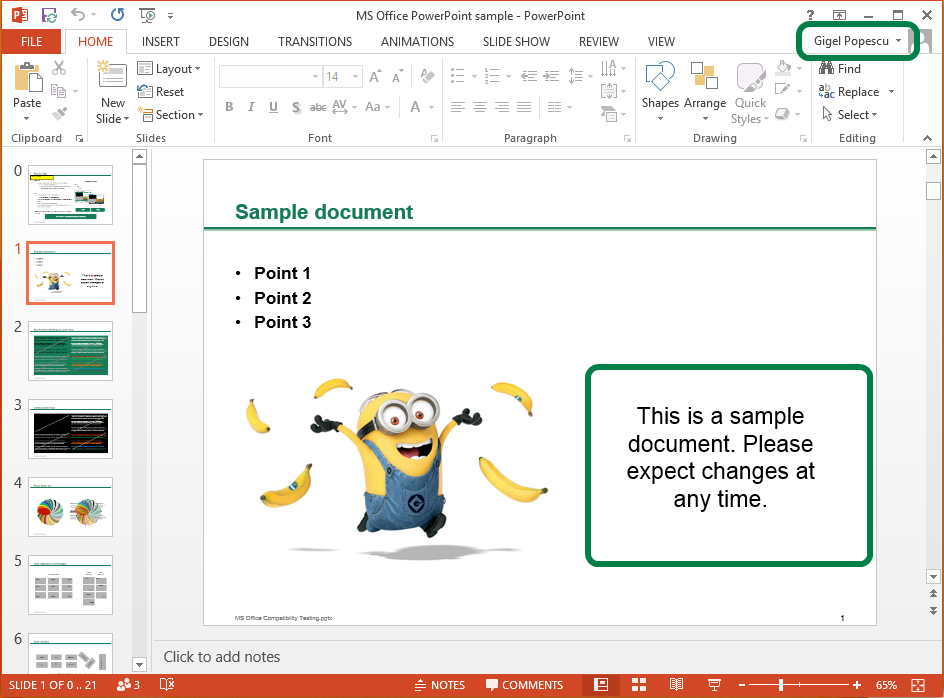Open the Layout dropdown
Screen dimensions: 944x698
(x=169, y=69)
